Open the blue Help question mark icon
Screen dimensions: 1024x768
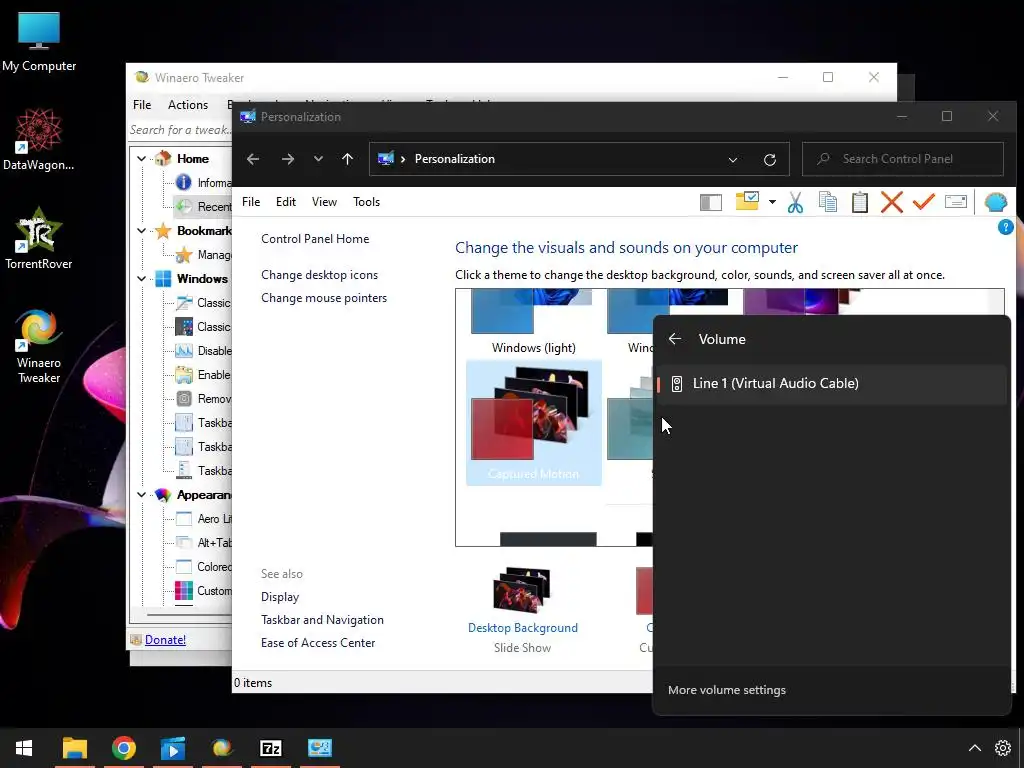click(x=1006, y=227)
